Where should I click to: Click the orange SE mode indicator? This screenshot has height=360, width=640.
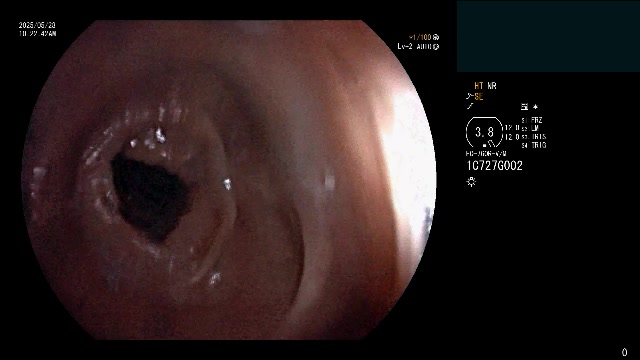click(478, 97)
